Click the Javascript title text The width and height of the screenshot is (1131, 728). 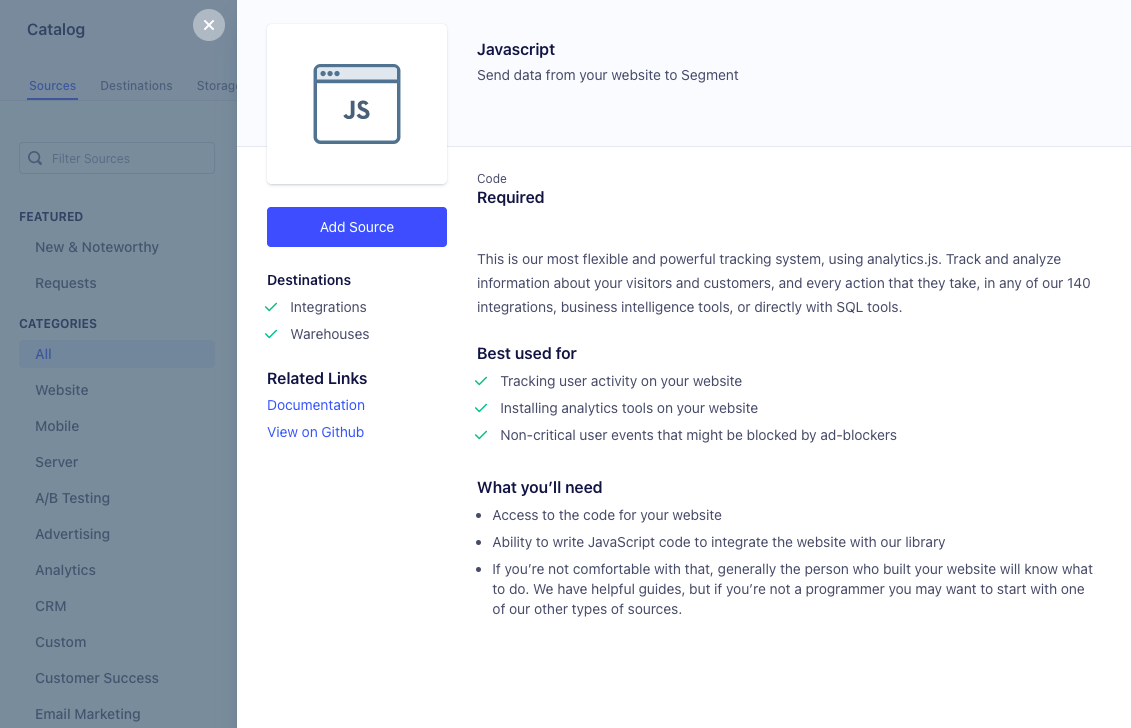[x=516, y=50]
